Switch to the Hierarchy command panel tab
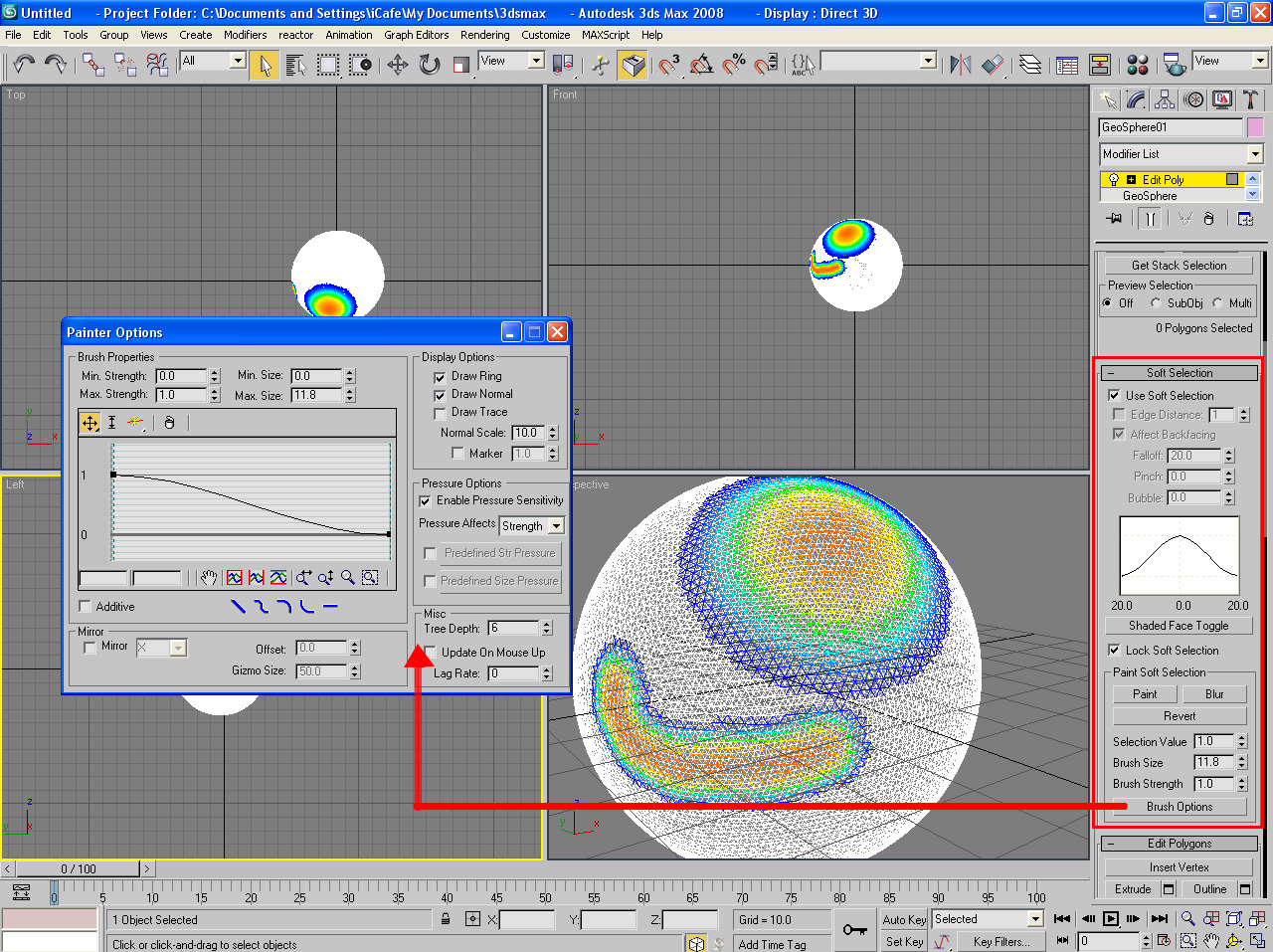1273x952 pixels. click(1165, 99)
